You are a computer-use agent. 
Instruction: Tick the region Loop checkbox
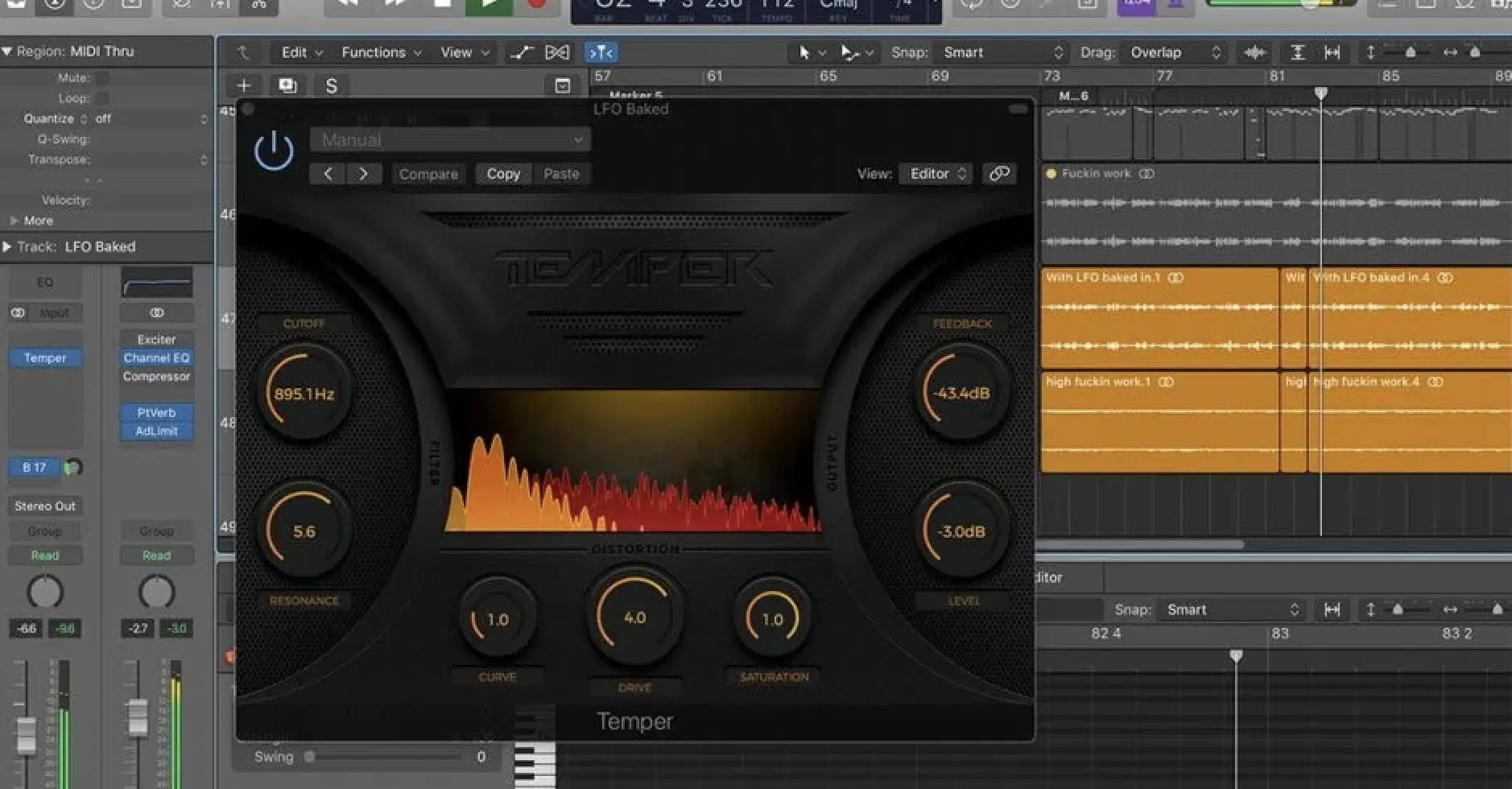click(x=102, y=98)
